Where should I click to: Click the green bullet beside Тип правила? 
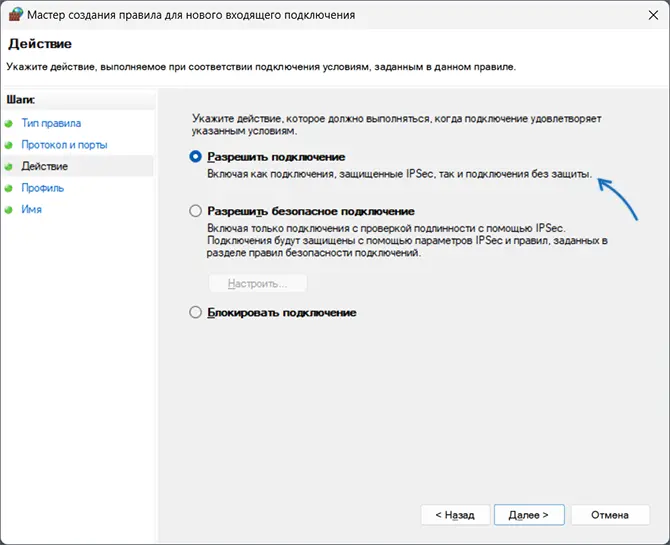[10, 124]
